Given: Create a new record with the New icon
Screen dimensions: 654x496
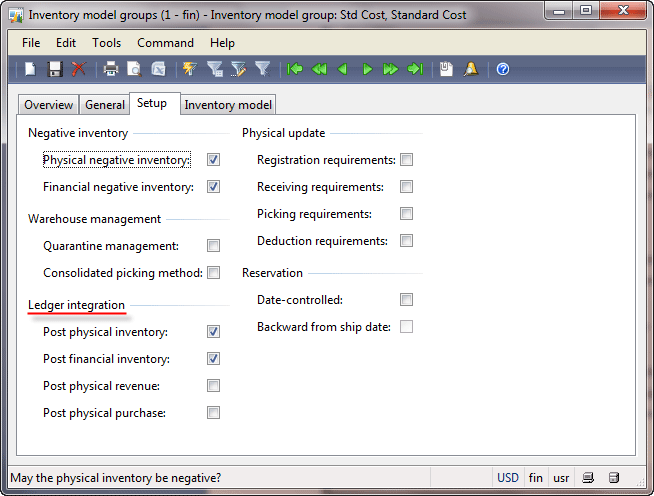Looking at the screenshot, I should tap(30, 69).
